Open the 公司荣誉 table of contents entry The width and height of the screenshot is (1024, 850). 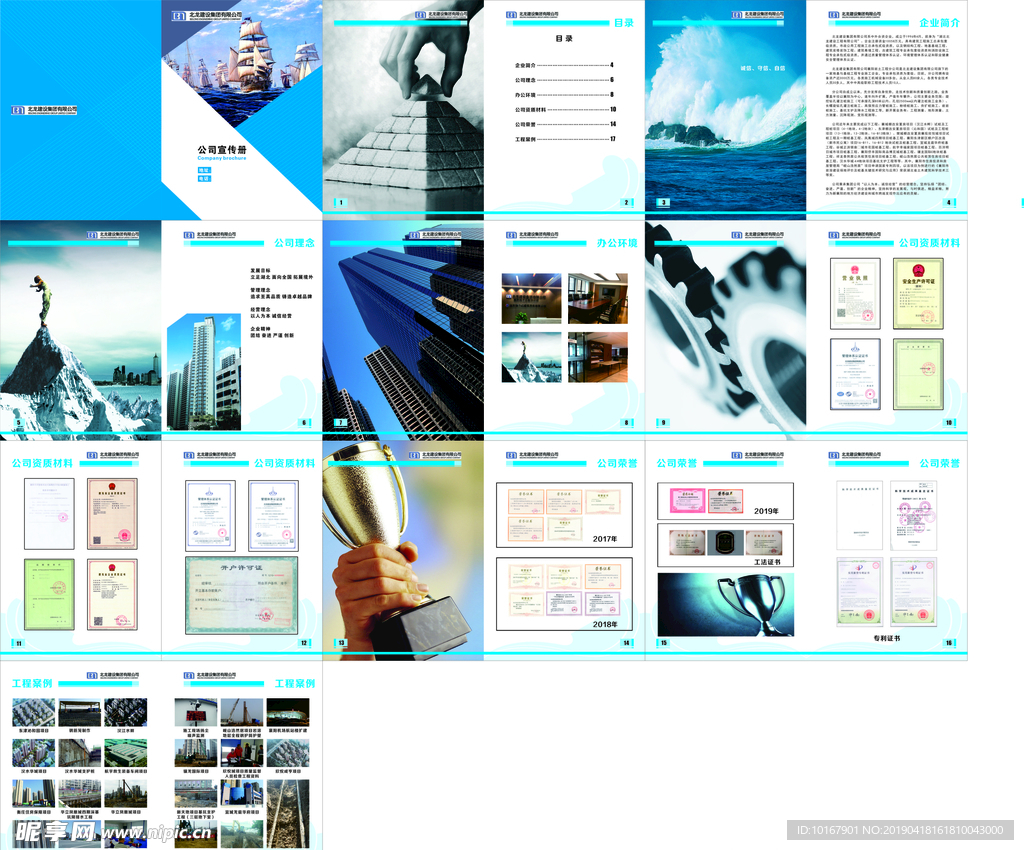[x=564, y=124]
